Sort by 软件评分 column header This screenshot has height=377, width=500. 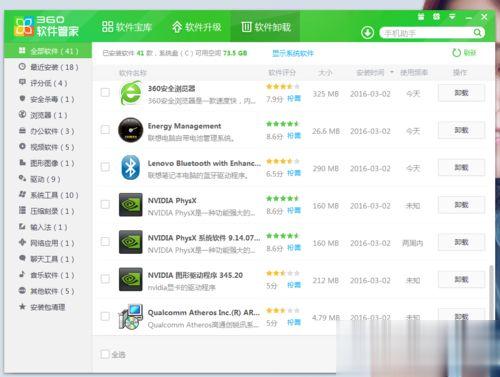point(282,72)
